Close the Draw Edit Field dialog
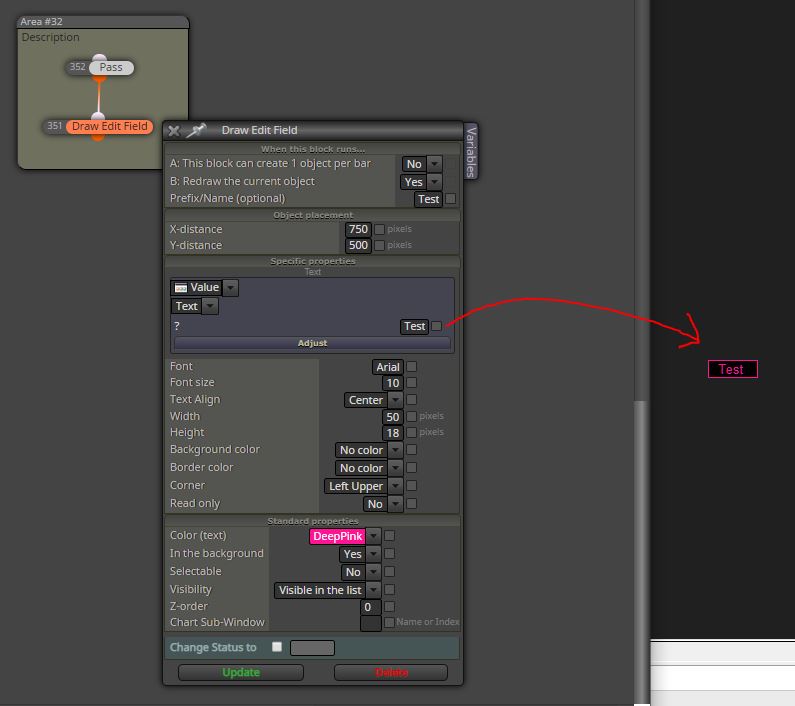 pyautogui.click(x=174, y=131)
